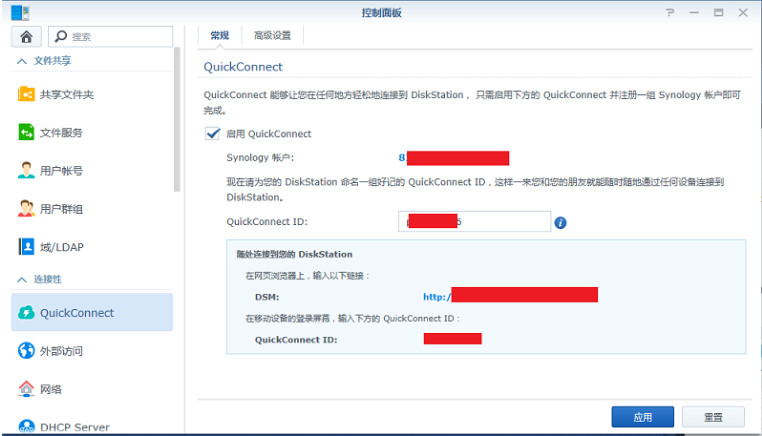Select QuickConnect cloud icon in sidebar
Screen dimensions: 762x436
point(26,312)
